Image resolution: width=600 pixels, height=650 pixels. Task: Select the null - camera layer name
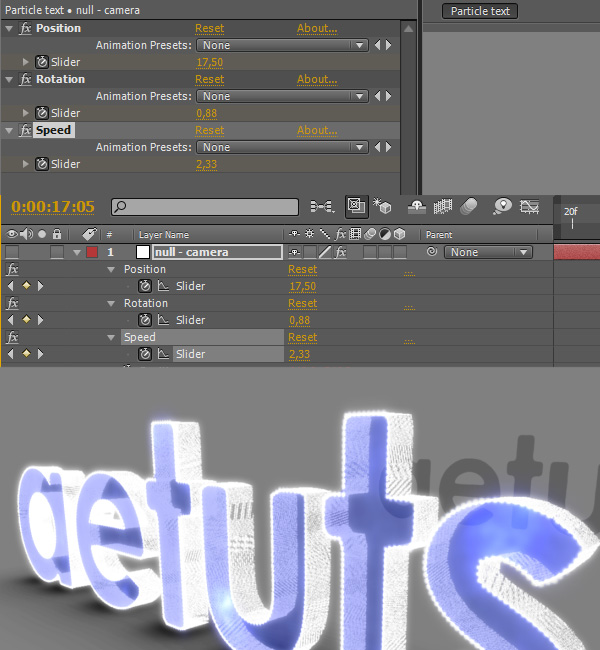click(217, 252)
